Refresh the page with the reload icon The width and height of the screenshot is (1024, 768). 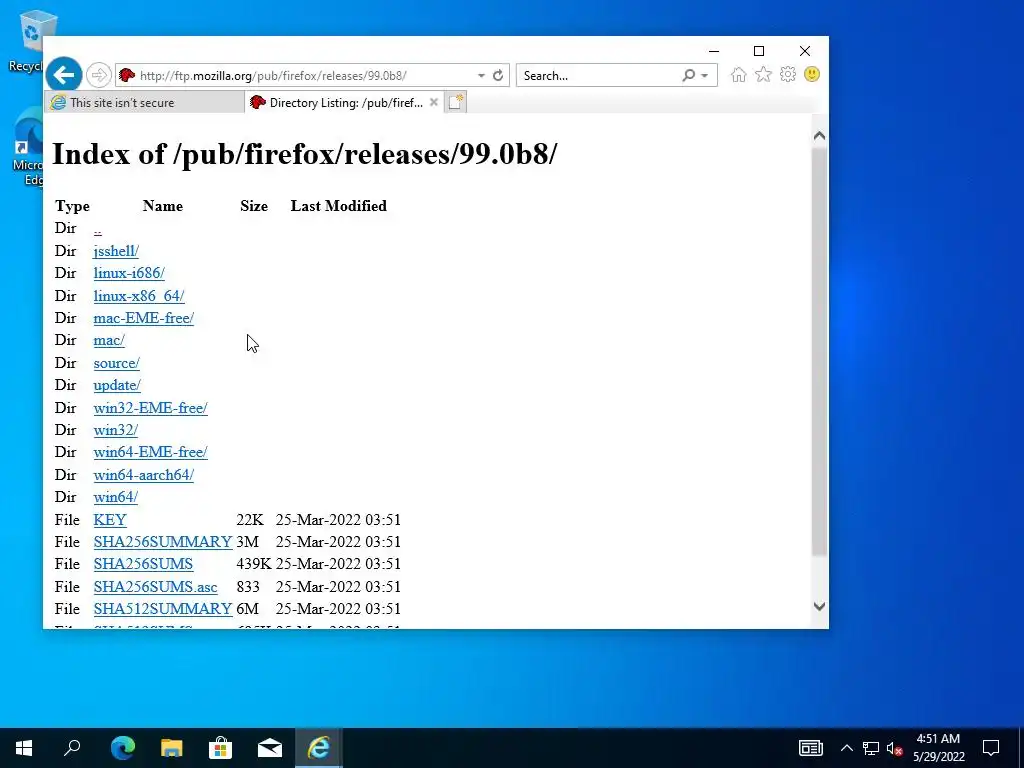pos(498,76)
